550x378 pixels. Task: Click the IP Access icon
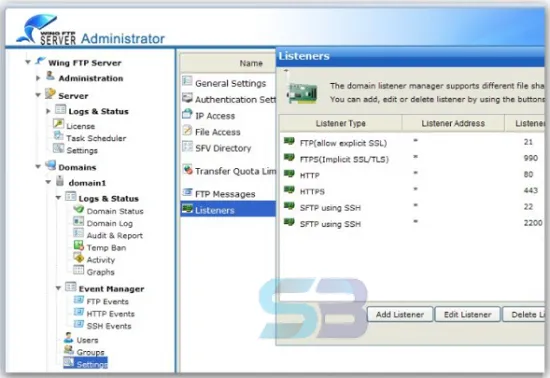point(187,113)
